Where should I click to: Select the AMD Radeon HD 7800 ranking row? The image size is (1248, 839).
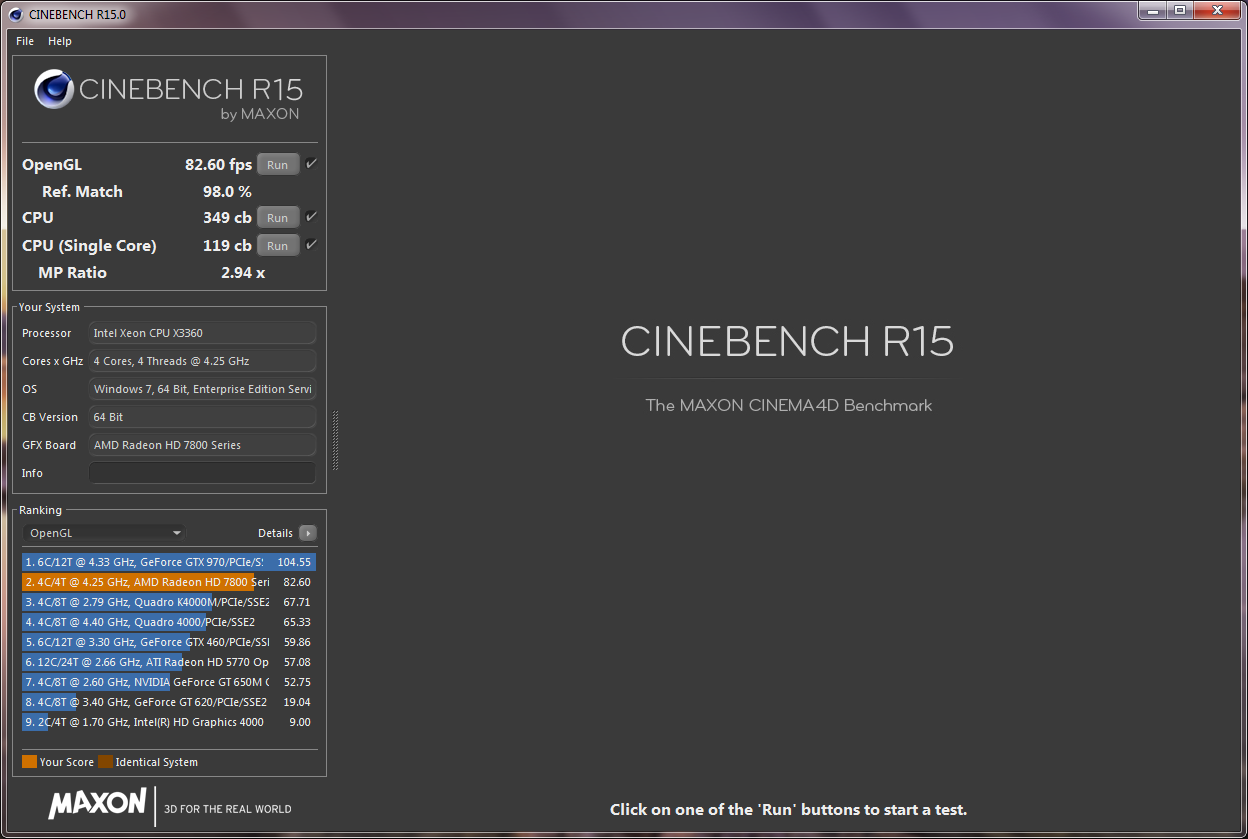coord(169,582)
